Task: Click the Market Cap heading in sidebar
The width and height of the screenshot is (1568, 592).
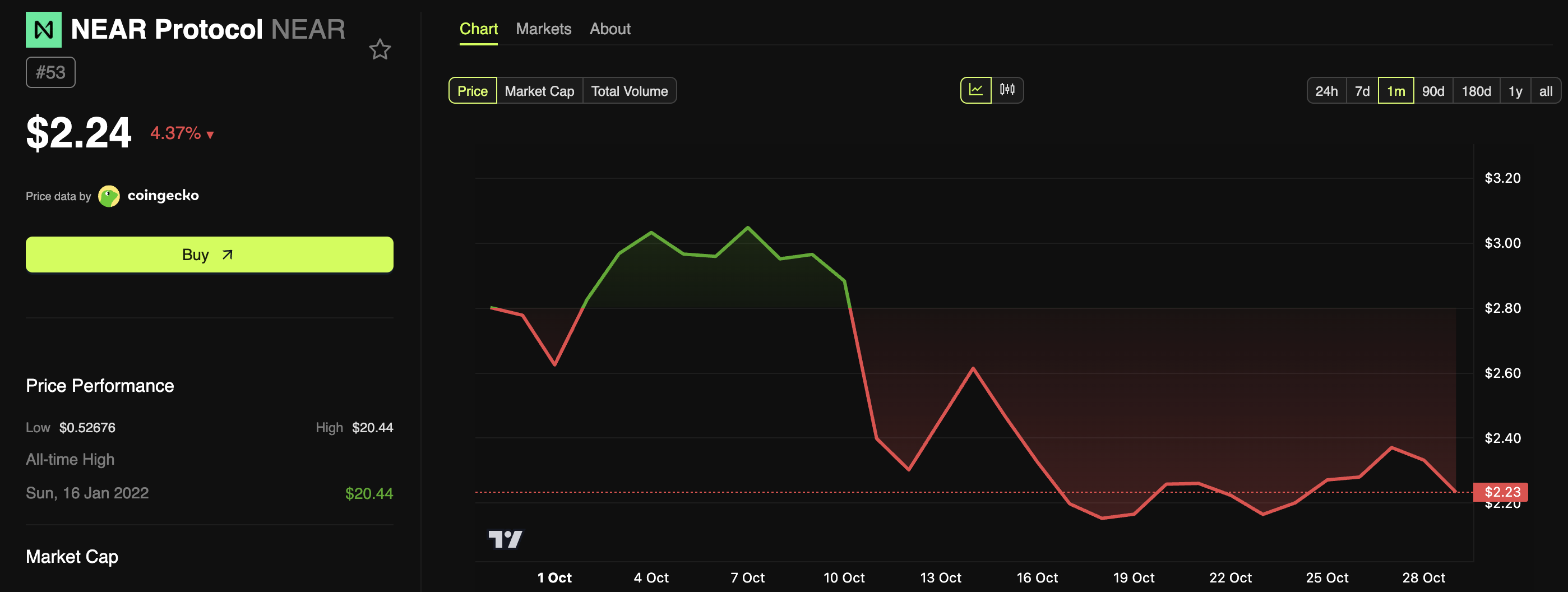Action: pyautogui.click(x=72, y=557)
